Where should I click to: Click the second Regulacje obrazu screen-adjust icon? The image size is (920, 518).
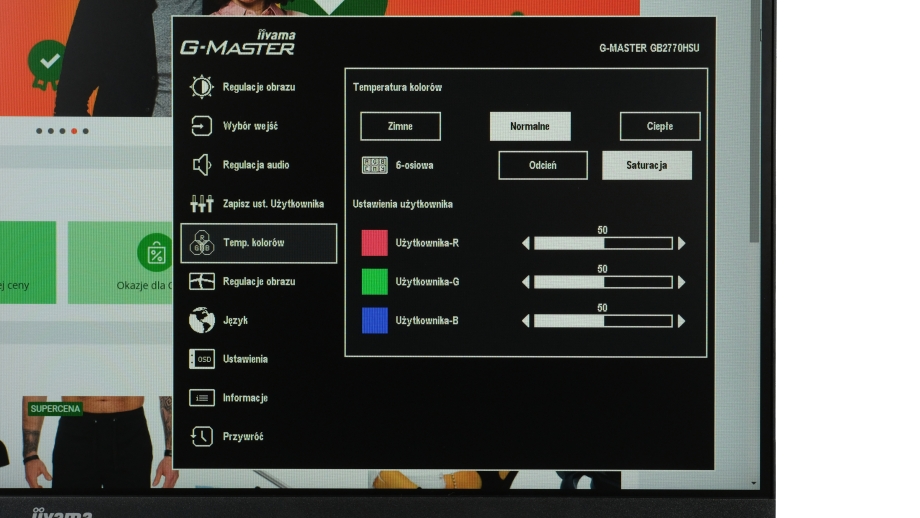(x=201, y=282)
